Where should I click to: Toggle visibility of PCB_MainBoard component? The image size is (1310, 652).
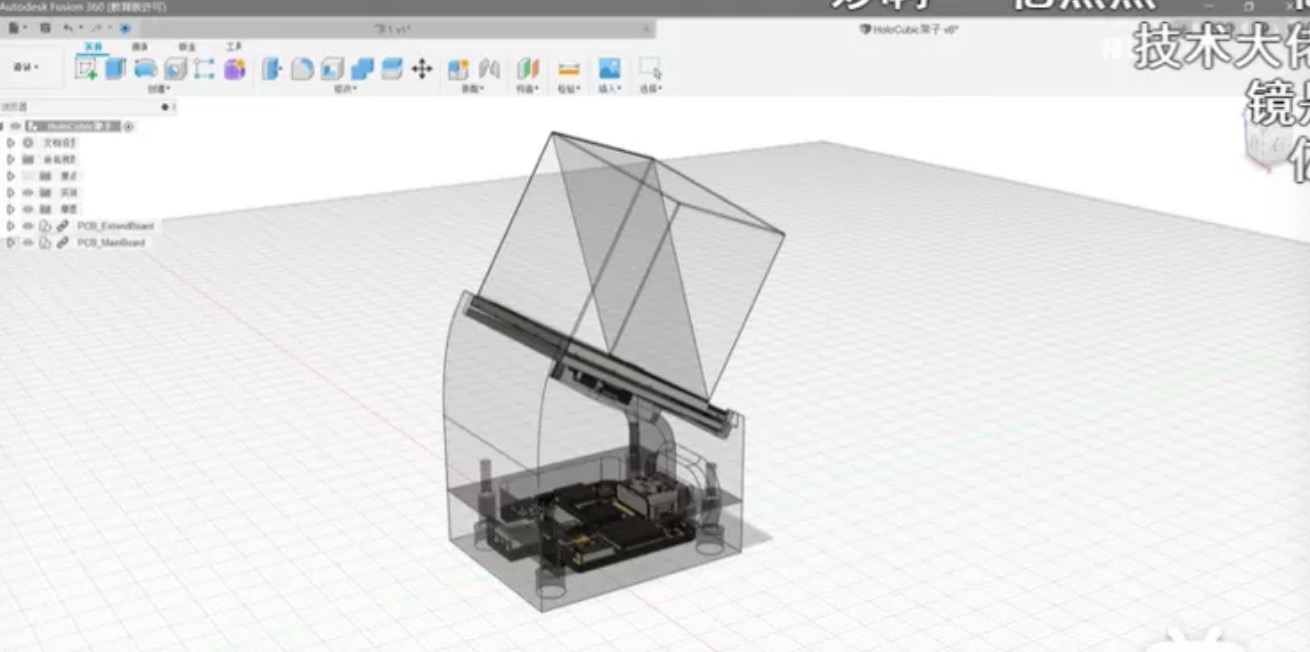click(x=28, y=243)
